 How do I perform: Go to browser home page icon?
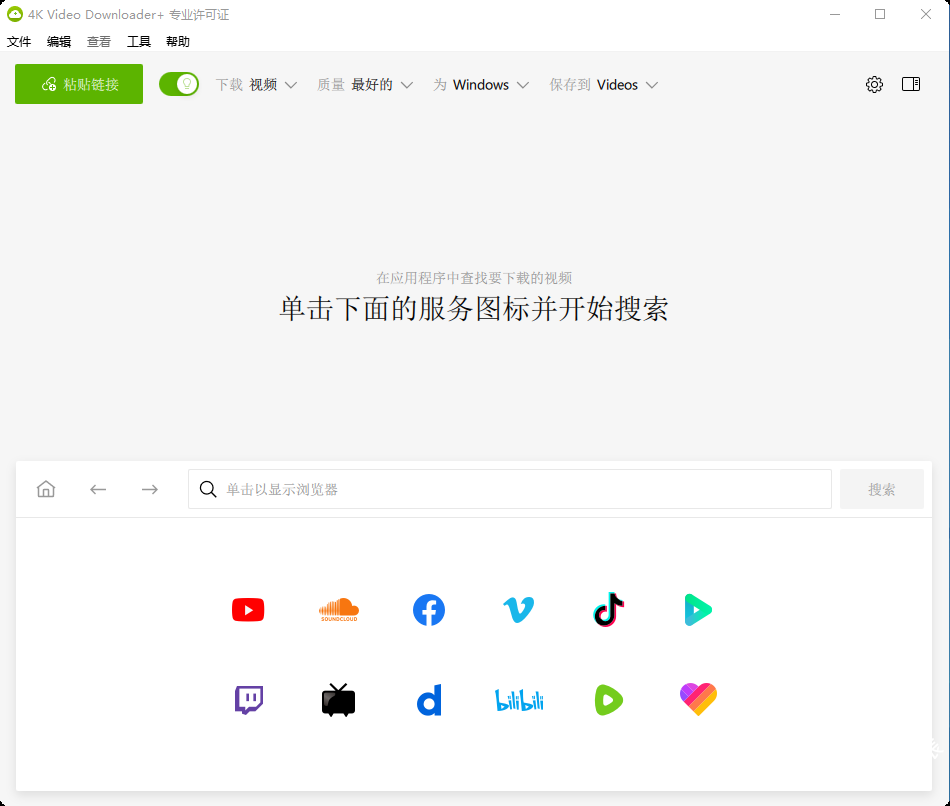tap(46, 489)
